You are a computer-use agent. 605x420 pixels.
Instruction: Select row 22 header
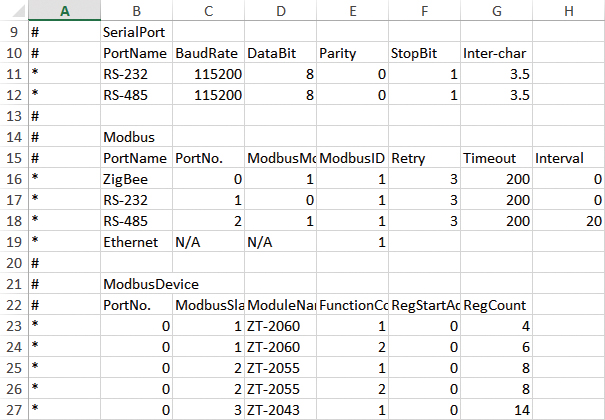click(14, 305)
